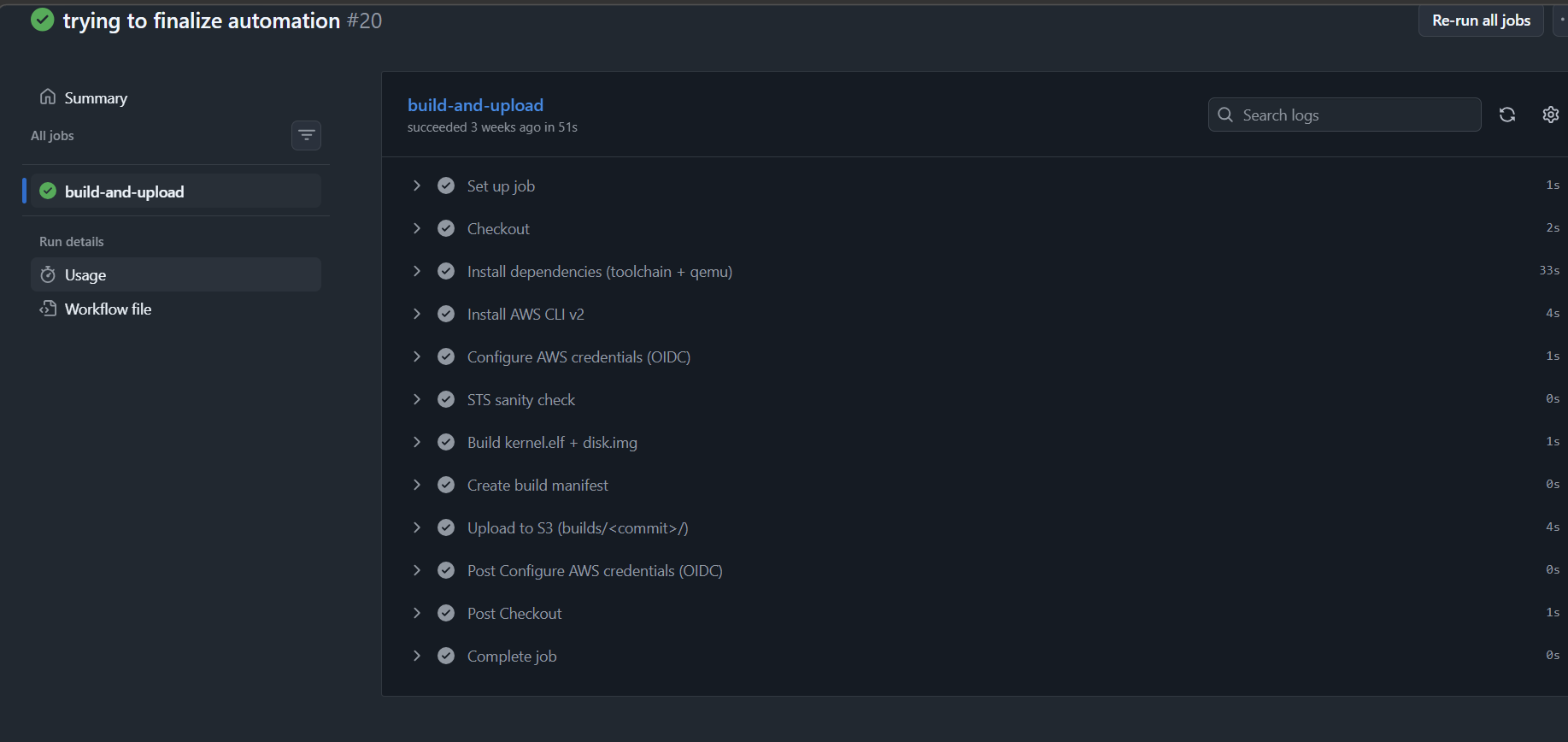1568x742 pixels.
Task: Click the Workflow file code icon
Action: (x=48, y=309)
